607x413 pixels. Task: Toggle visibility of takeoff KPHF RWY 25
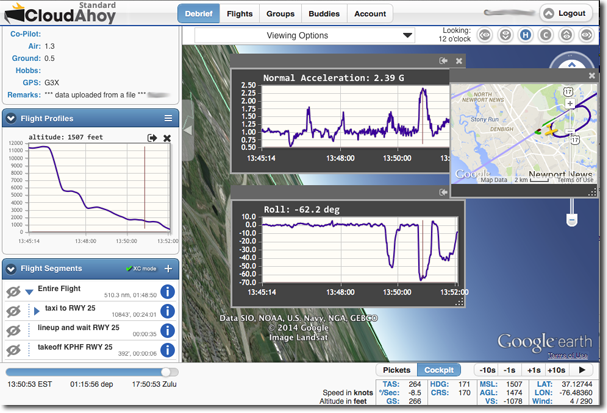[14, 350]
